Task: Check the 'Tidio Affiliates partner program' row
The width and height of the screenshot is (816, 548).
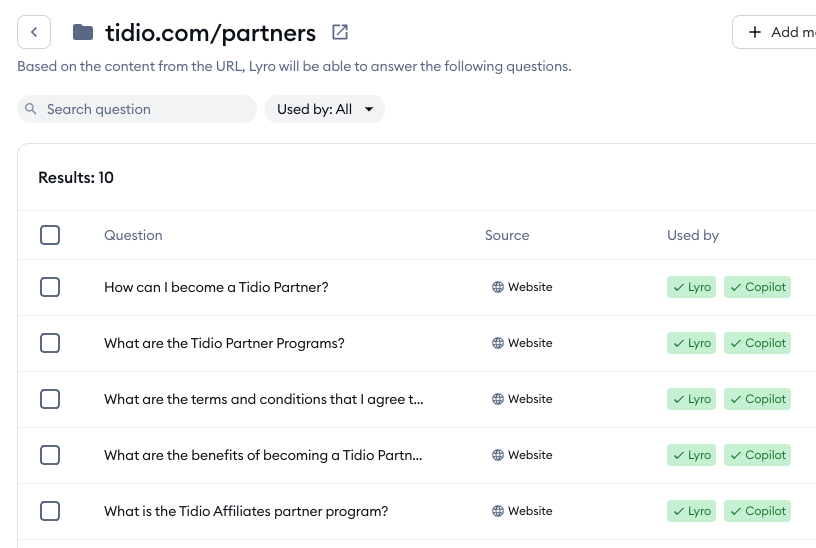Action: click(x=50, y=511)
